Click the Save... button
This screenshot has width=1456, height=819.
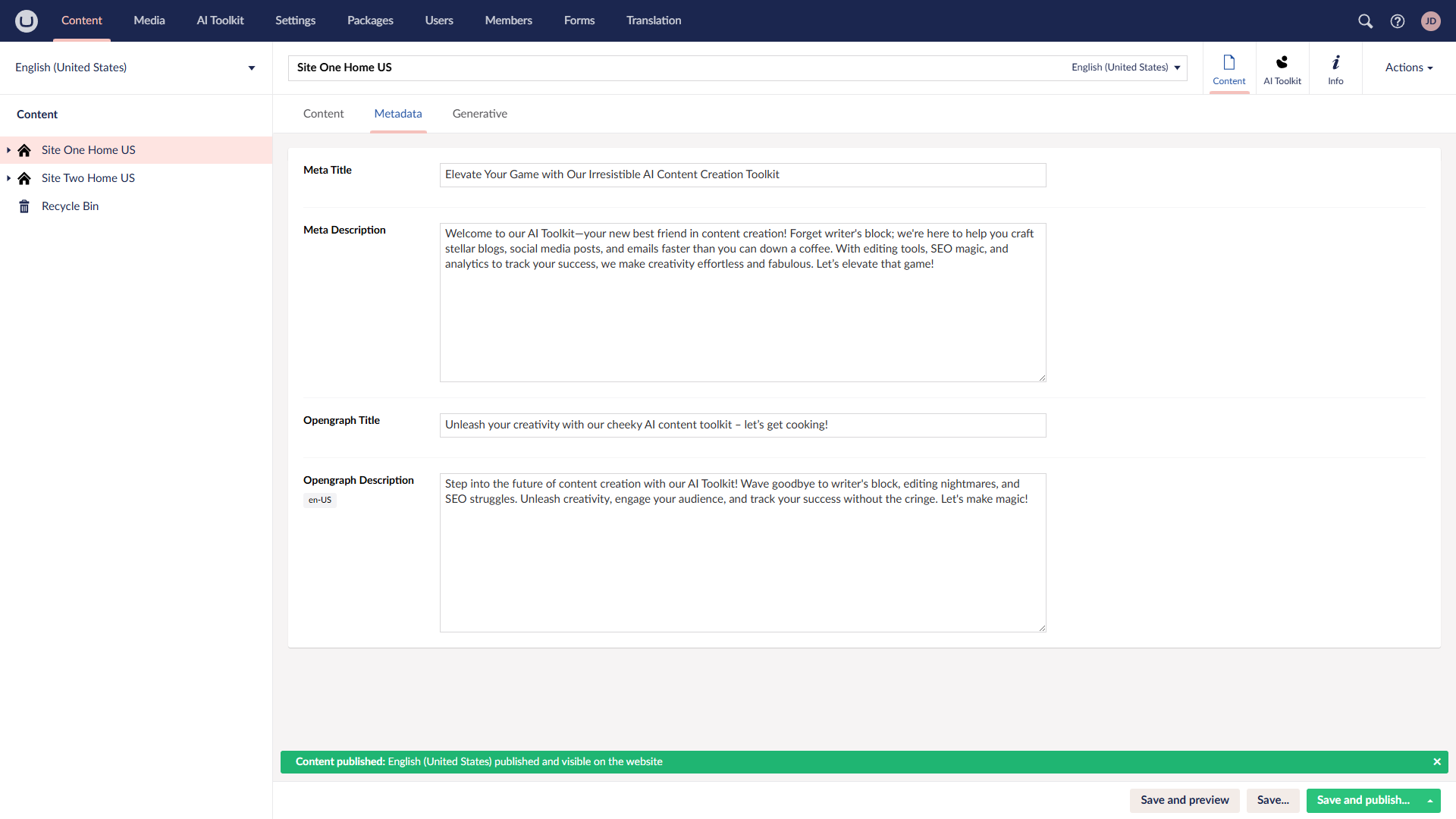pos(1272,800)
